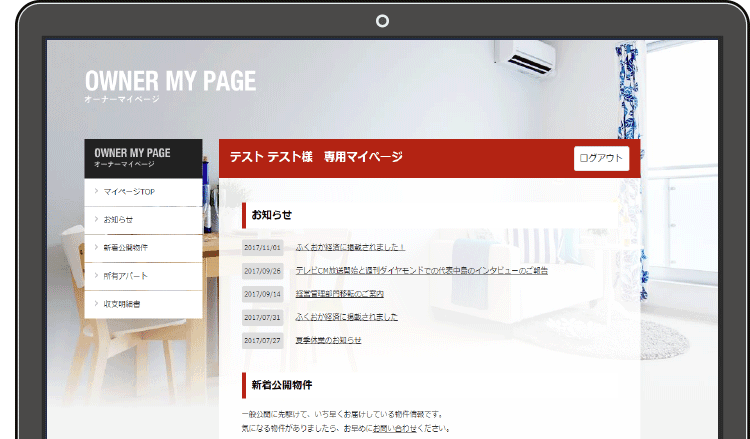Select 新着公開物件 in the sidebar menu
This screenshot has width=750, height=439.
(143, 248)
